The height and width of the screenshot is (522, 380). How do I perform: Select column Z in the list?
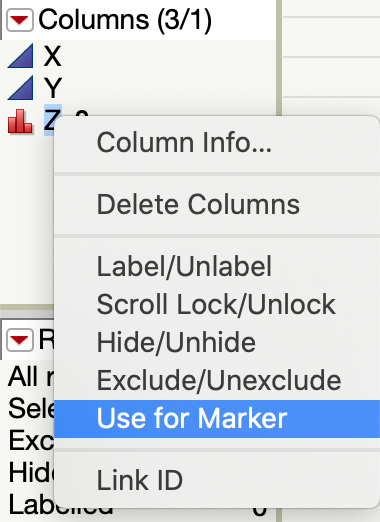click(x=52, y=120)
